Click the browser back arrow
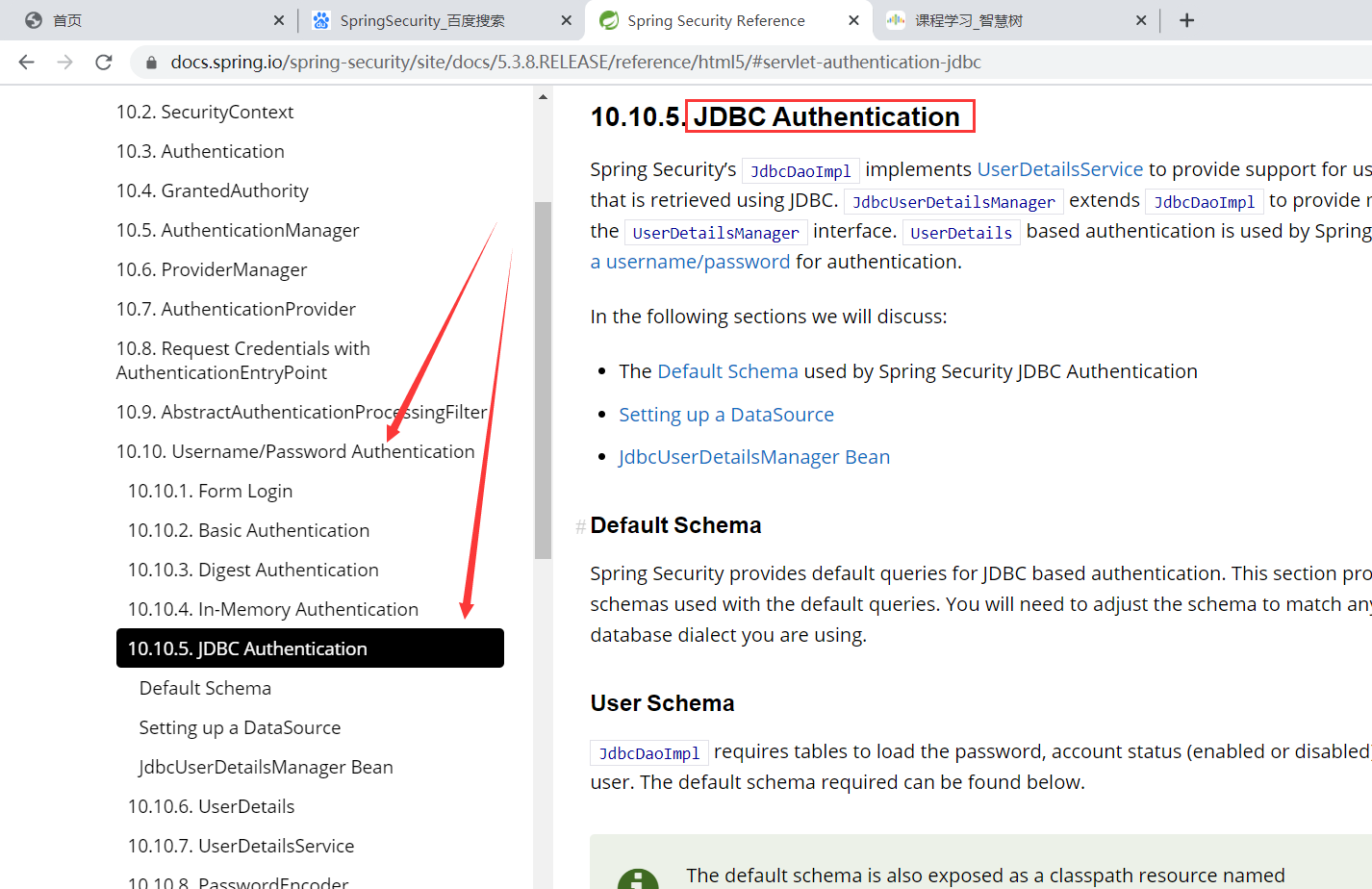The height and width of the screenshot is (889, 1372). point(26,62)
